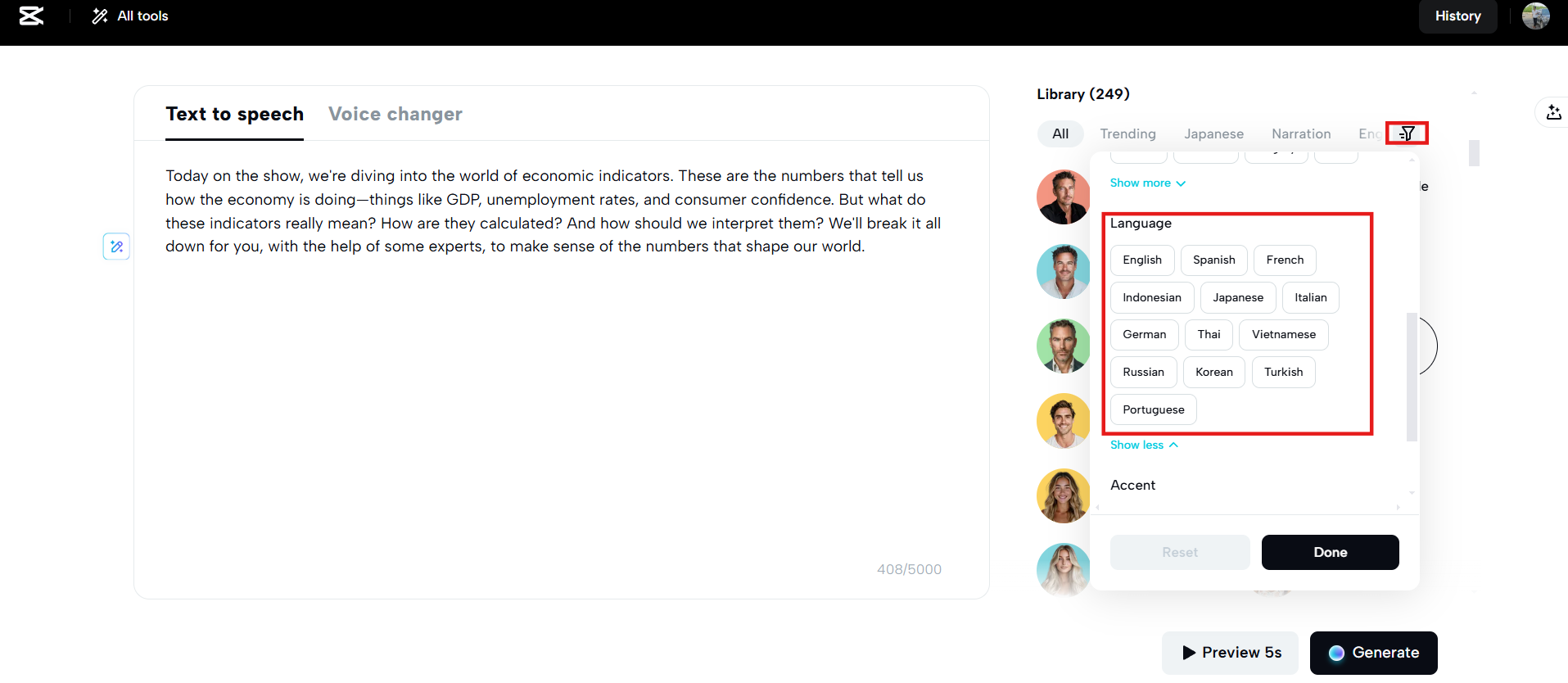Click the CapCut logo icon
This screenshot has height=683, width=1568.
31,16
